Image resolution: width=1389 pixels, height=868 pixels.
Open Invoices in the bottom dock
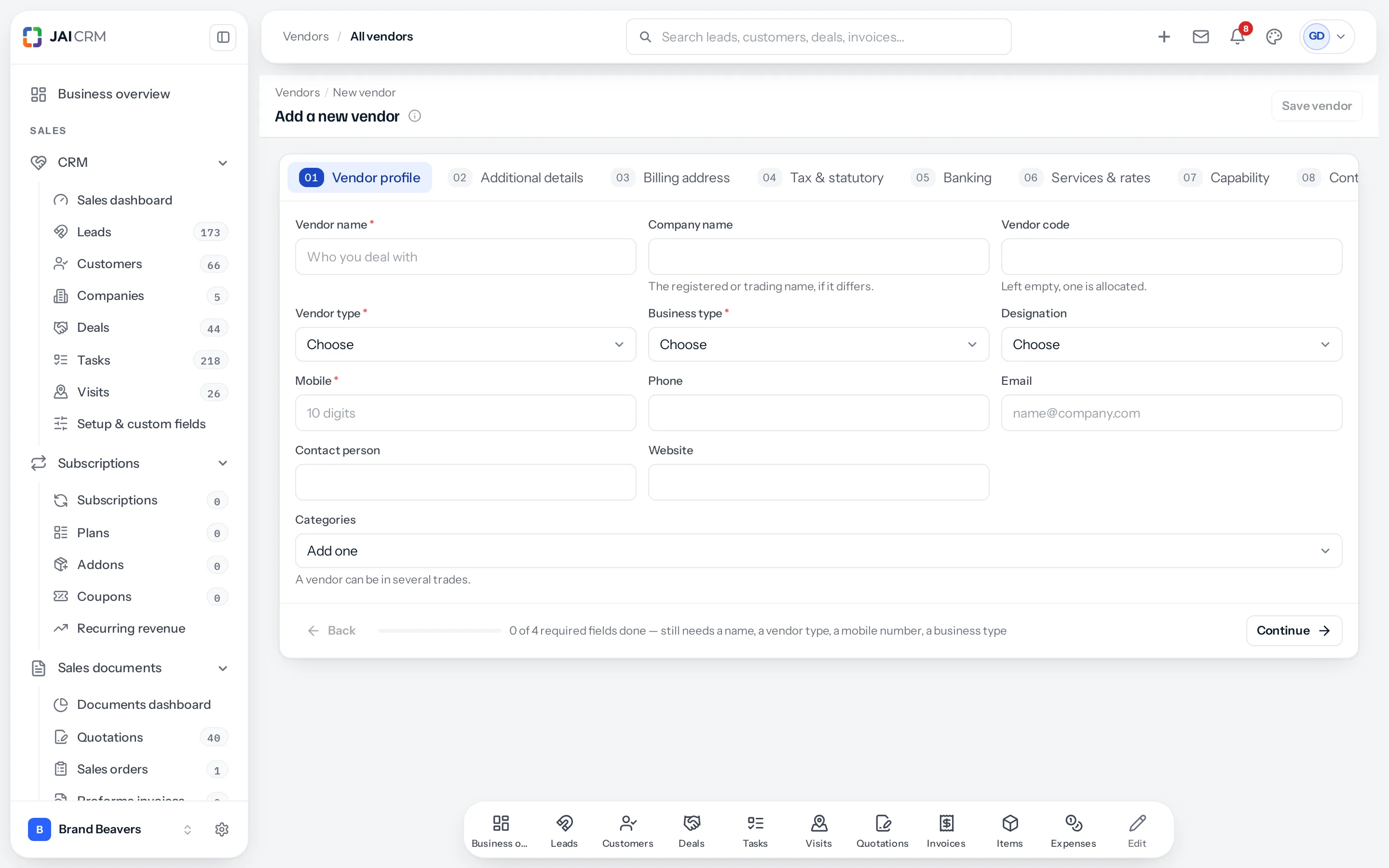click(x=946, y=830)
